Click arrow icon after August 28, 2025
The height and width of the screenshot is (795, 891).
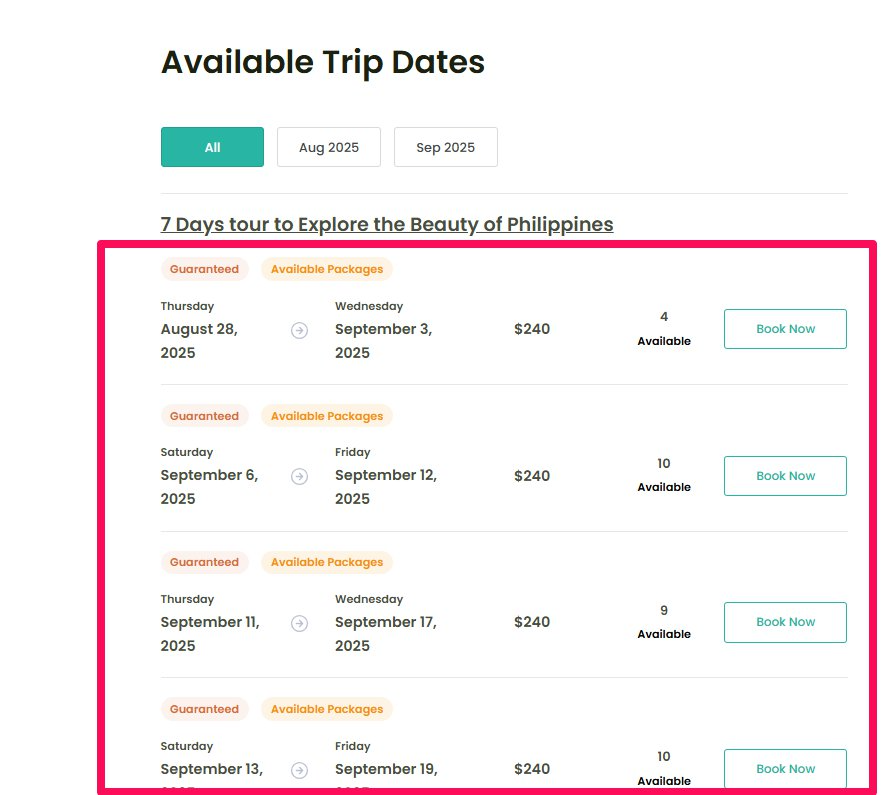(x=299, y=330)
